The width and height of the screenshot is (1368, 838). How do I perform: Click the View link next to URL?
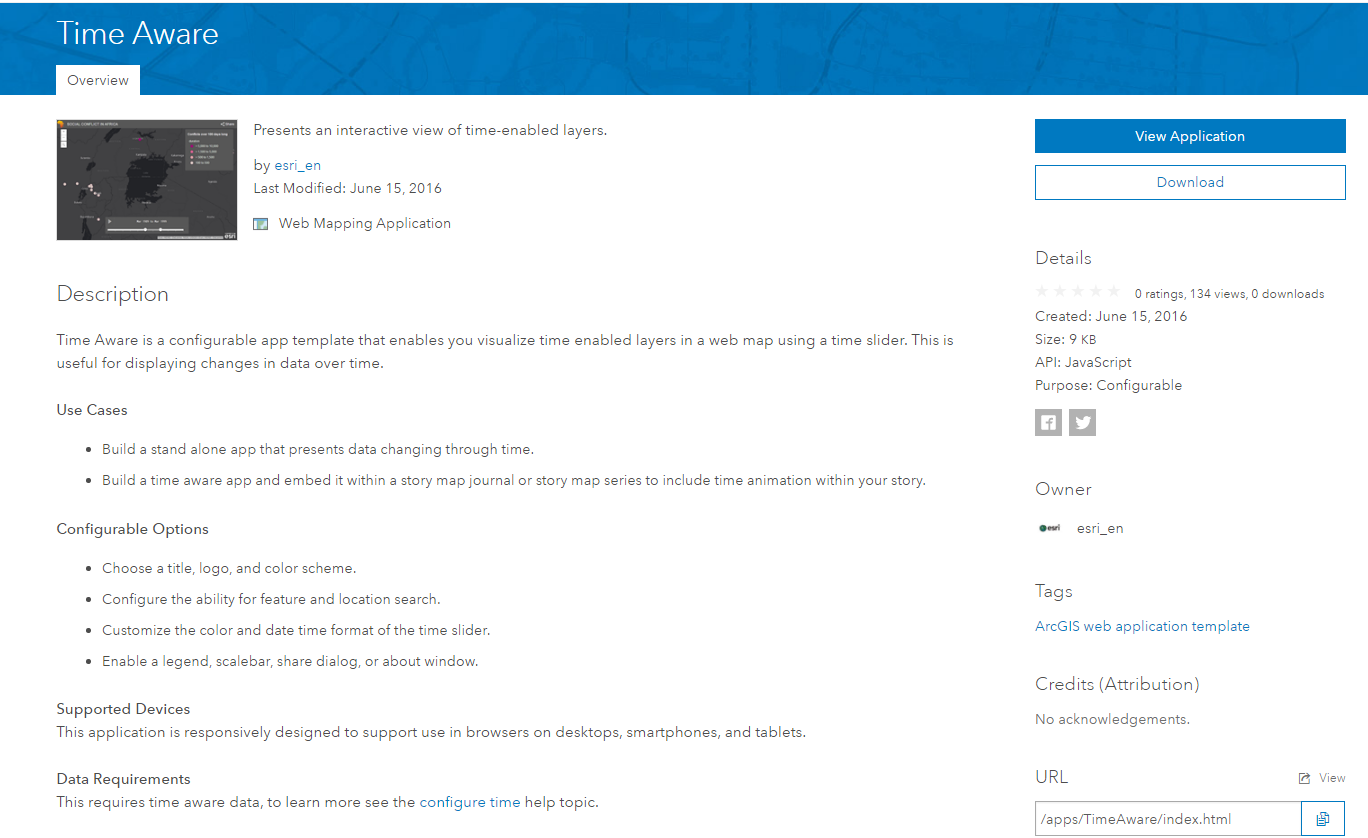1332,778
